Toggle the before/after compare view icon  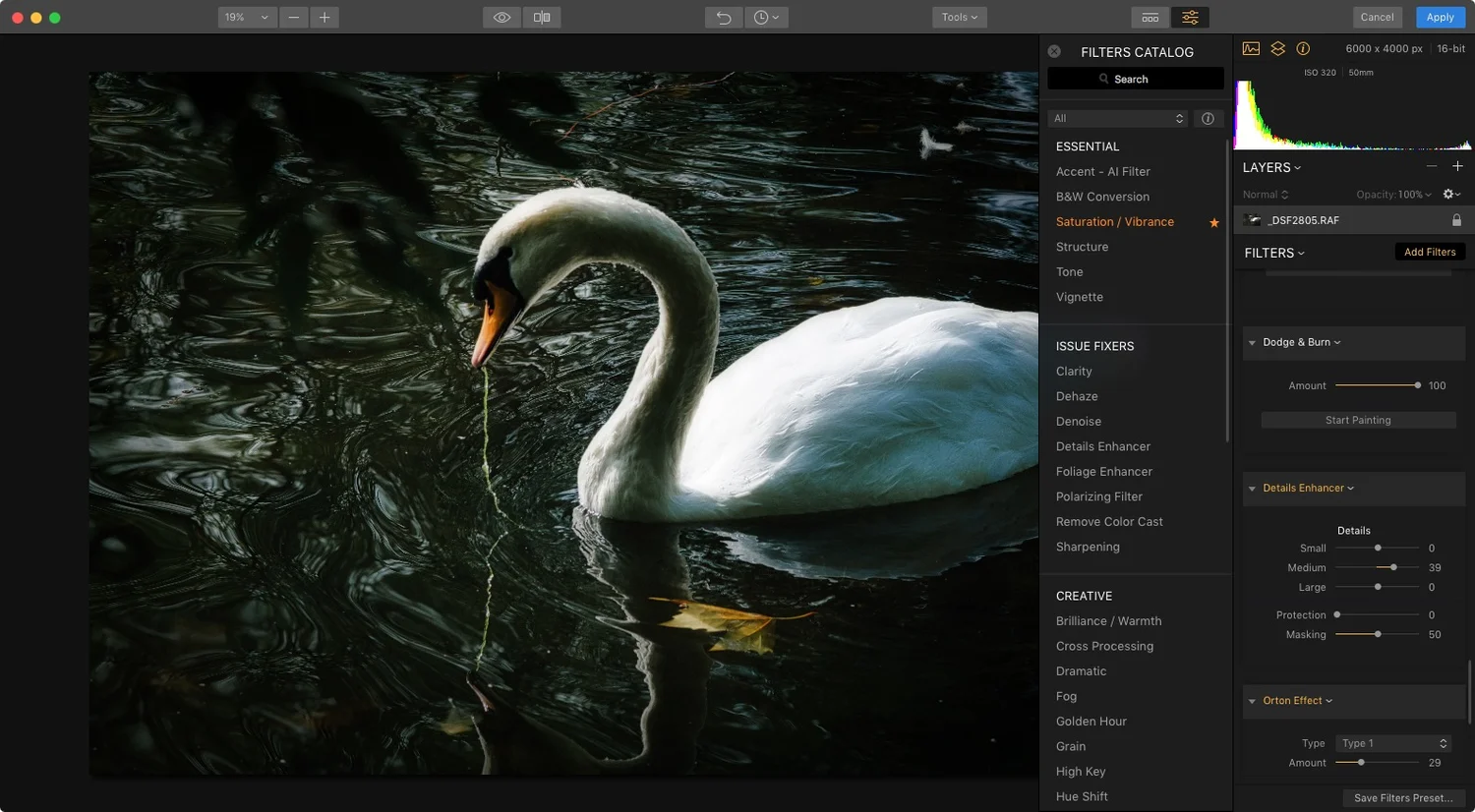coord(542,18)
